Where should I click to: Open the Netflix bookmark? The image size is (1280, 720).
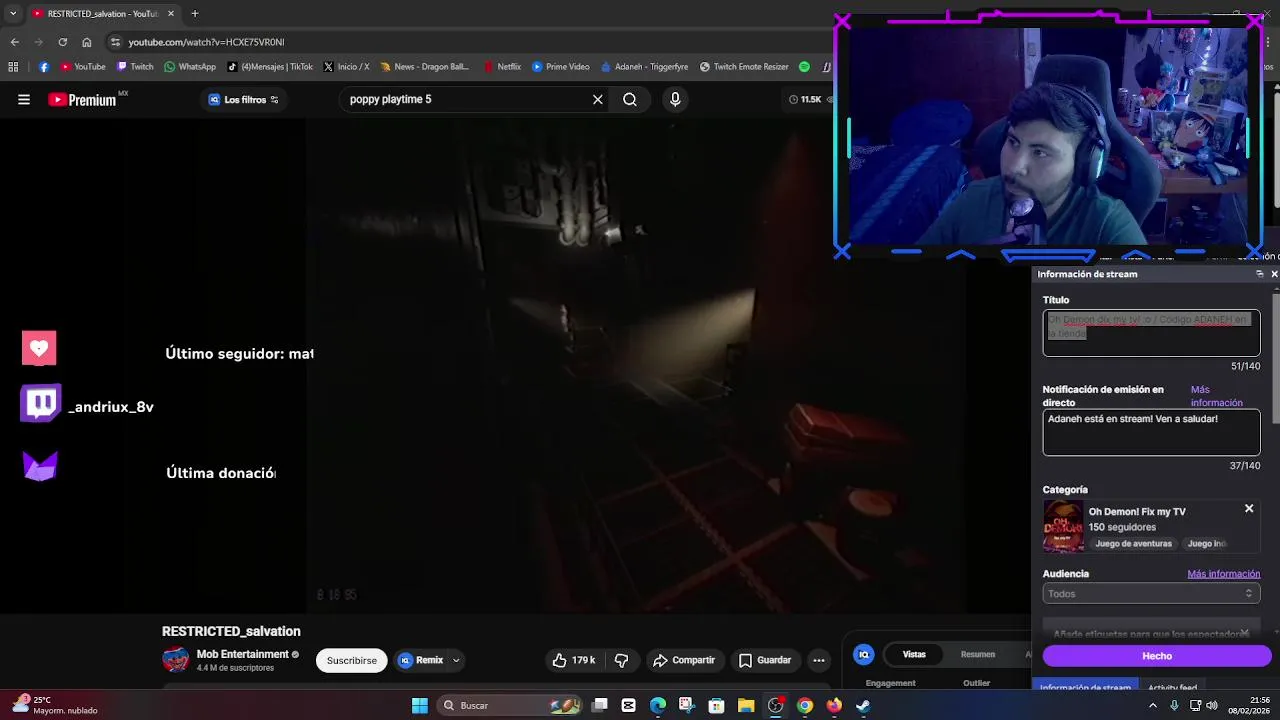point(502,67)
